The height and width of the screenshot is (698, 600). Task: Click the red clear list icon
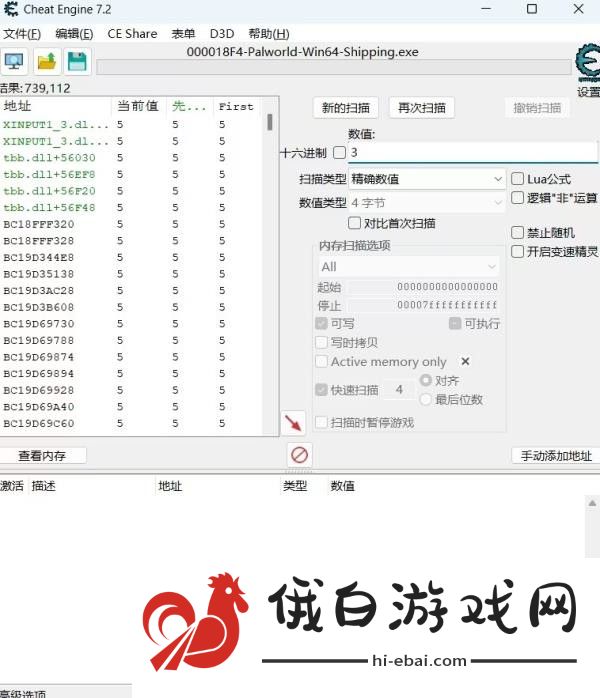point(299,455)
